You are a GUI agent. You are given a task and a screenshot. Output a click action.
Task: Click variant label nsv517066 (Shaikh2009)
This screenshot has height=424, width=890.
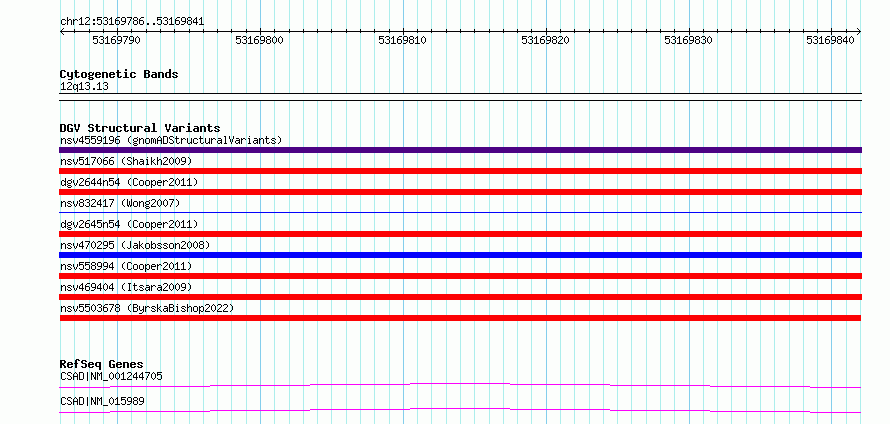click(126, 161)
